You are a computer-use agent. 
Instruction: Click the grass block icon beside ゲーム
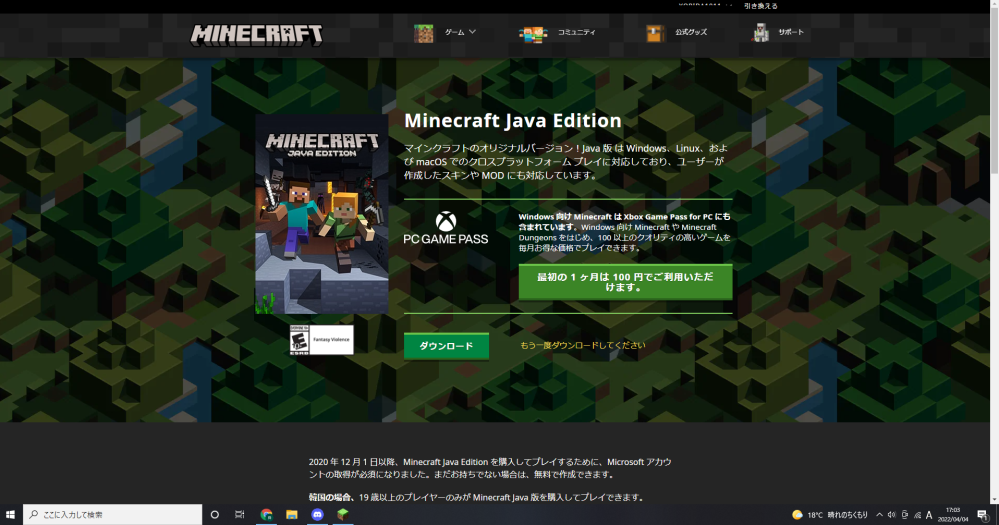(x=424, y=33)
